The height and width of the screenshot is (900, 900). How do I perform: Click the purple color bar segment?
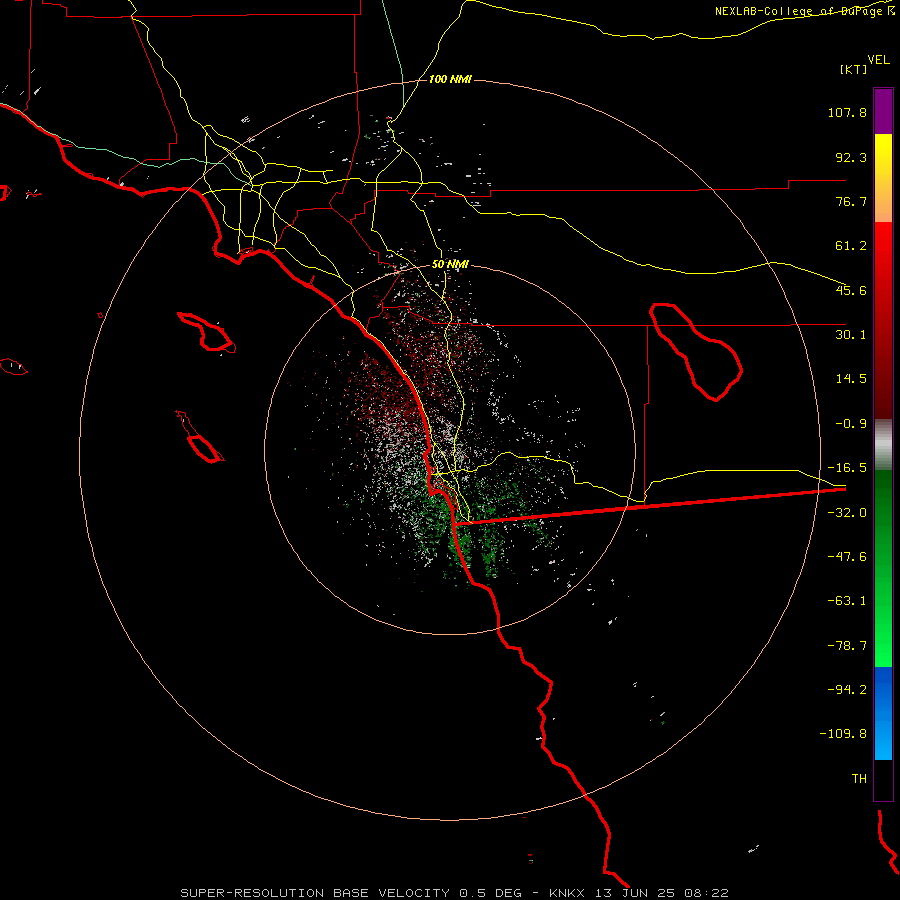click(x=883, y=111)
